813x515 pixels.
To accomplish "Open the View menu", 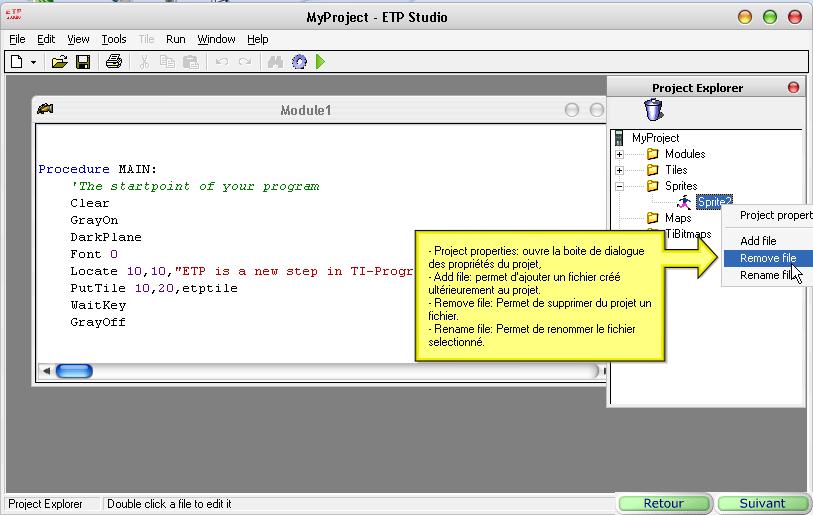I will (x=78, y=39).
